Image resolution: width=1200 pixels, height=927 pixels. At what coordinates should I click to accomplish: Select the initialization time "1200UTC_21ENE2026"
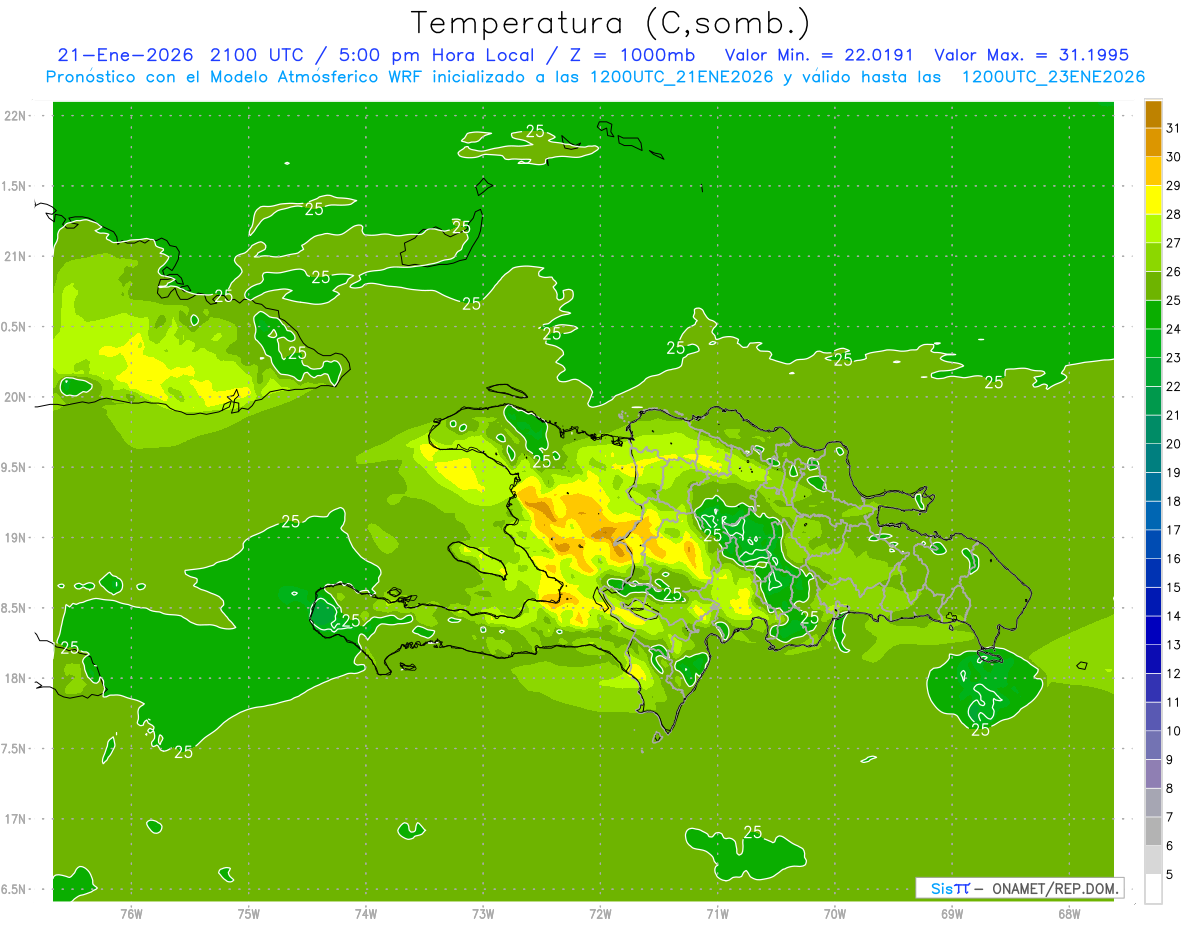pos(681,77)
